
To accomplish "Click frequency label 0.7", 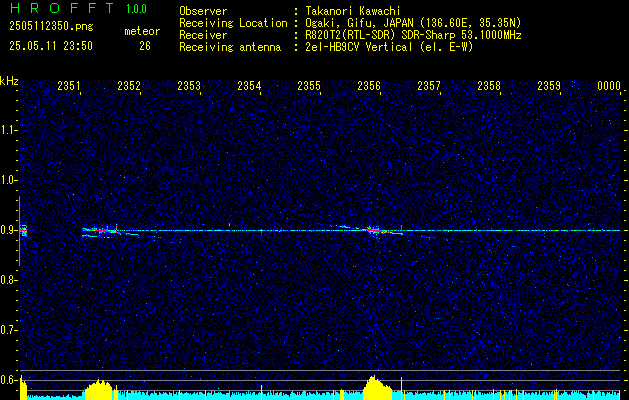I will click(x=9, y=330).
